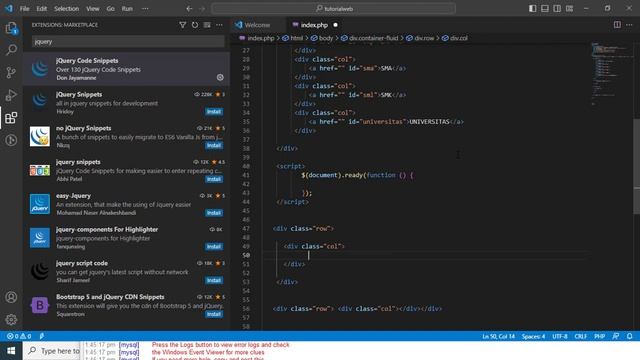Install Bootstrap 5 and jQuery CDN Snippets
The image size is (640, 360).
click(214, 314)
